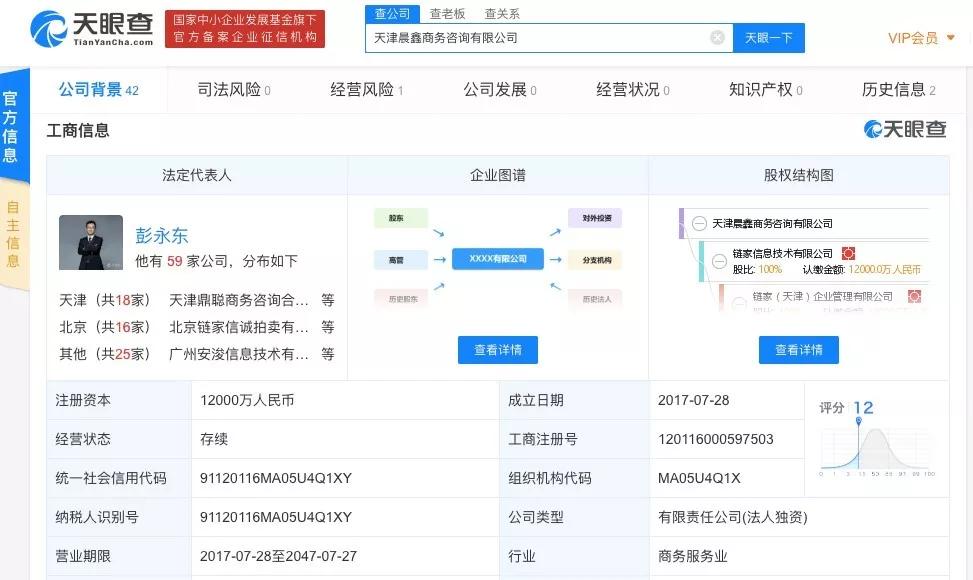Click 查看详情 under 股权结构图
This screenshot has height=580, width=973.
(x=799, y=350)
